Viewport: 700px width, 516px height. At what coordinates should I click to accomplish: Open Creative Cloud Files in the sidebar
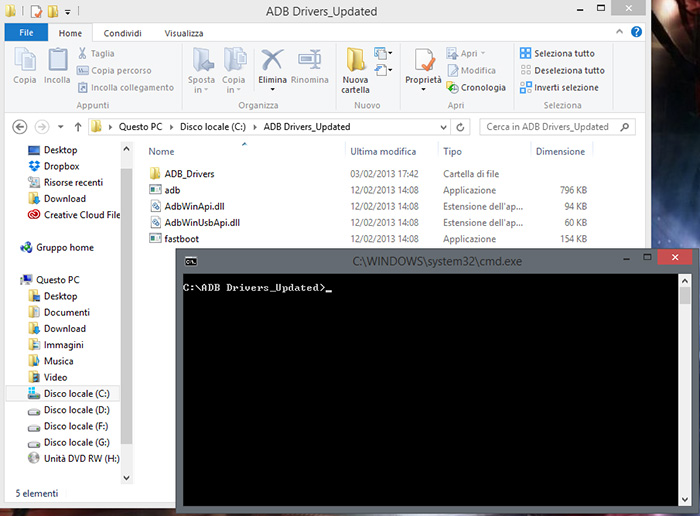pos(74,215)
